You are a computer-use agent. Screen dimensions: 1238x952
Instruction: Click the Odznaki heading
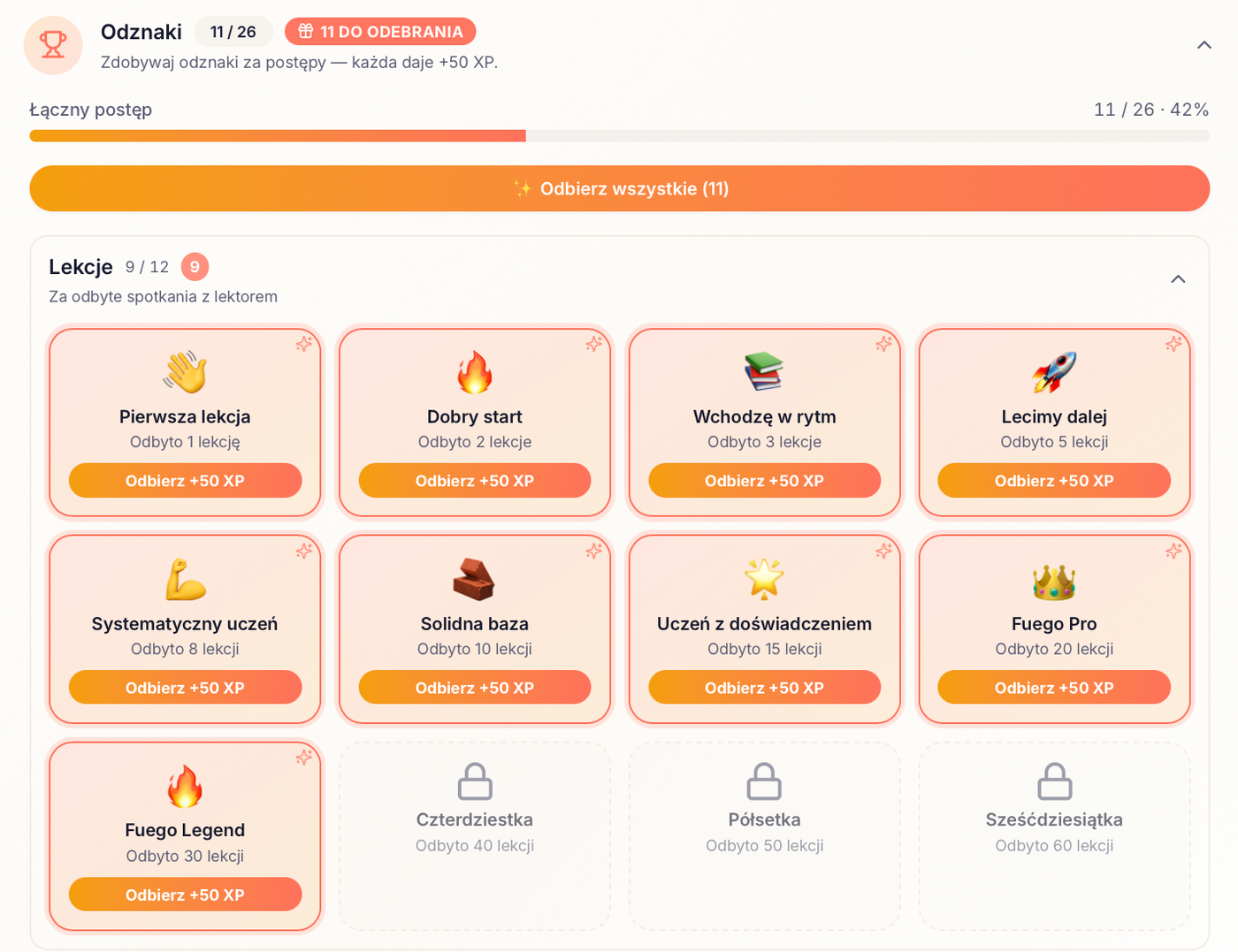(x=141, y=32)
